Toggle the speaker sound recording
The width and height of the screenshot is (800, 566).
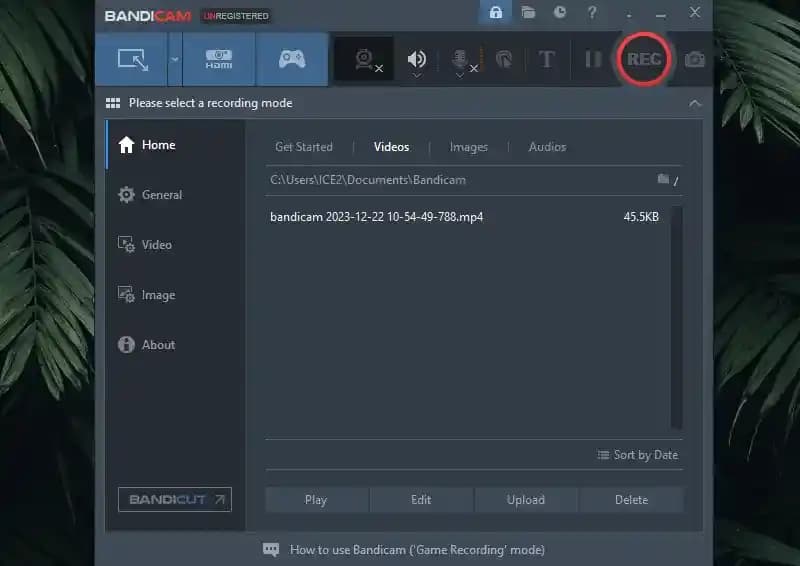coord(417,60)
